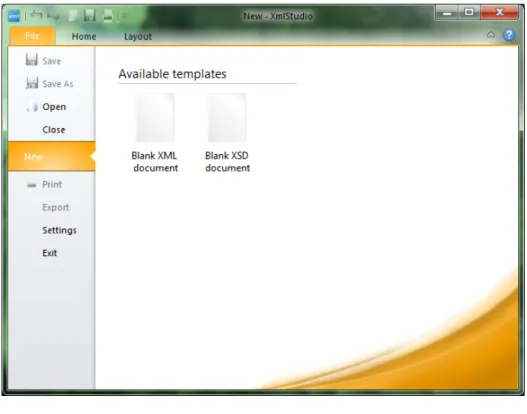Screen dimensions: 527x414
Task: Click the Save floppy icon beside Save in sidebar
Action: pyautogui.click(x=32, y=60)
